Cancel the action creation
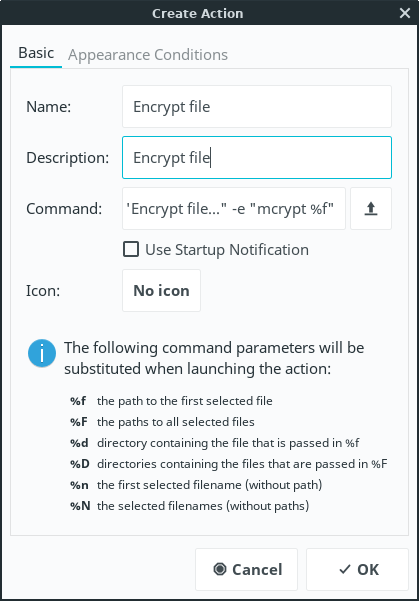The height and width of the screenshot is (601, 419). click(246, 569)
